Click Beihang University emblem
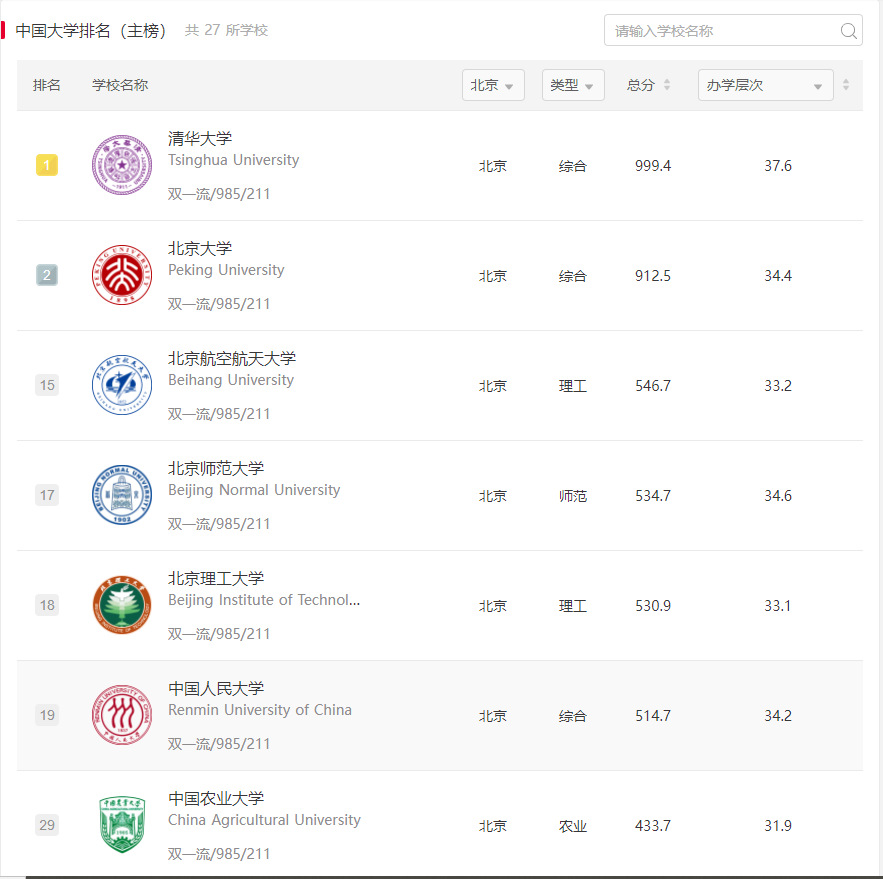Viewport: 883px width, 879px height. (122, 385)
